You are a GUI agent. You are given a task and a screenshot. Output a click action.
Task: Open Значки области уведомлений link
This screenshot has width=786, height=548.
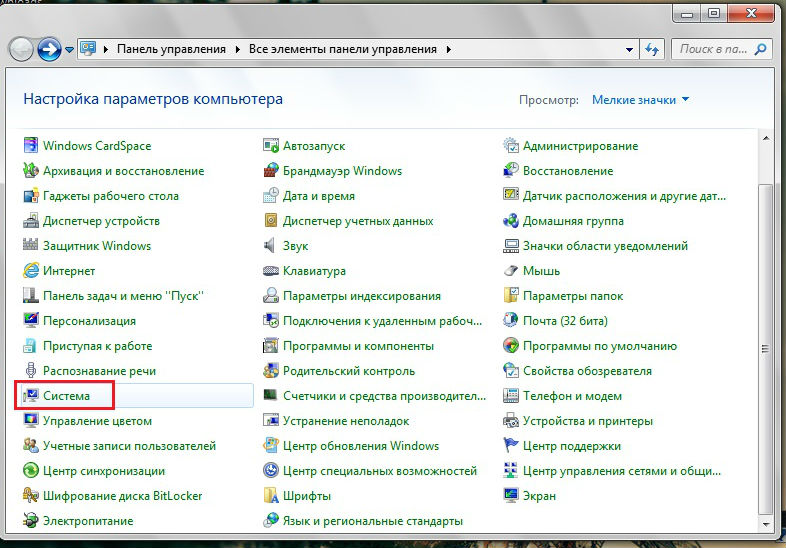tap(606, 246)
